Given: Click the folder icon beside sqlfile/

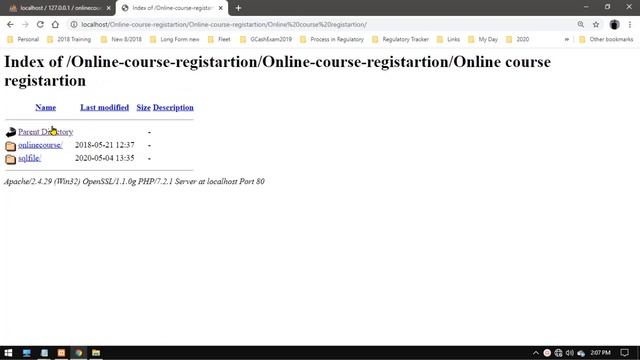Looking at the screenshot, I should 11,158.
